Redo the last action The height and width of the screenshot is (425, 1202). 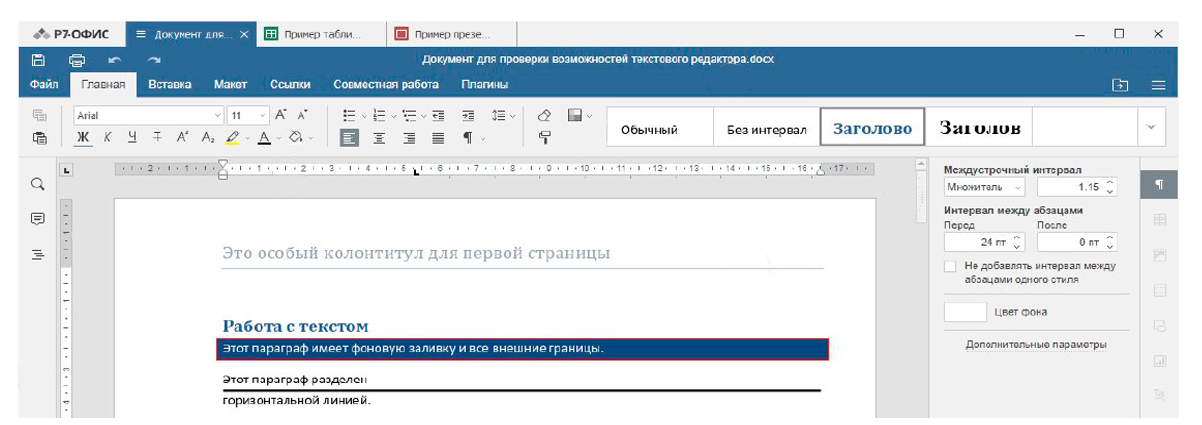point(154,60)
